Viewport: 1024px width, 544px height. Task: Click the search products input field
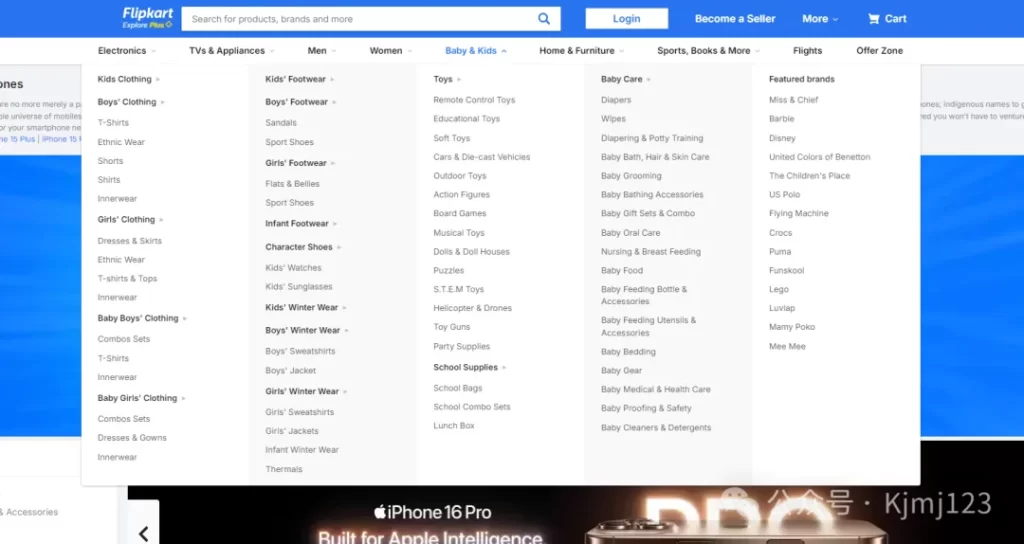[x=371, y=19]
